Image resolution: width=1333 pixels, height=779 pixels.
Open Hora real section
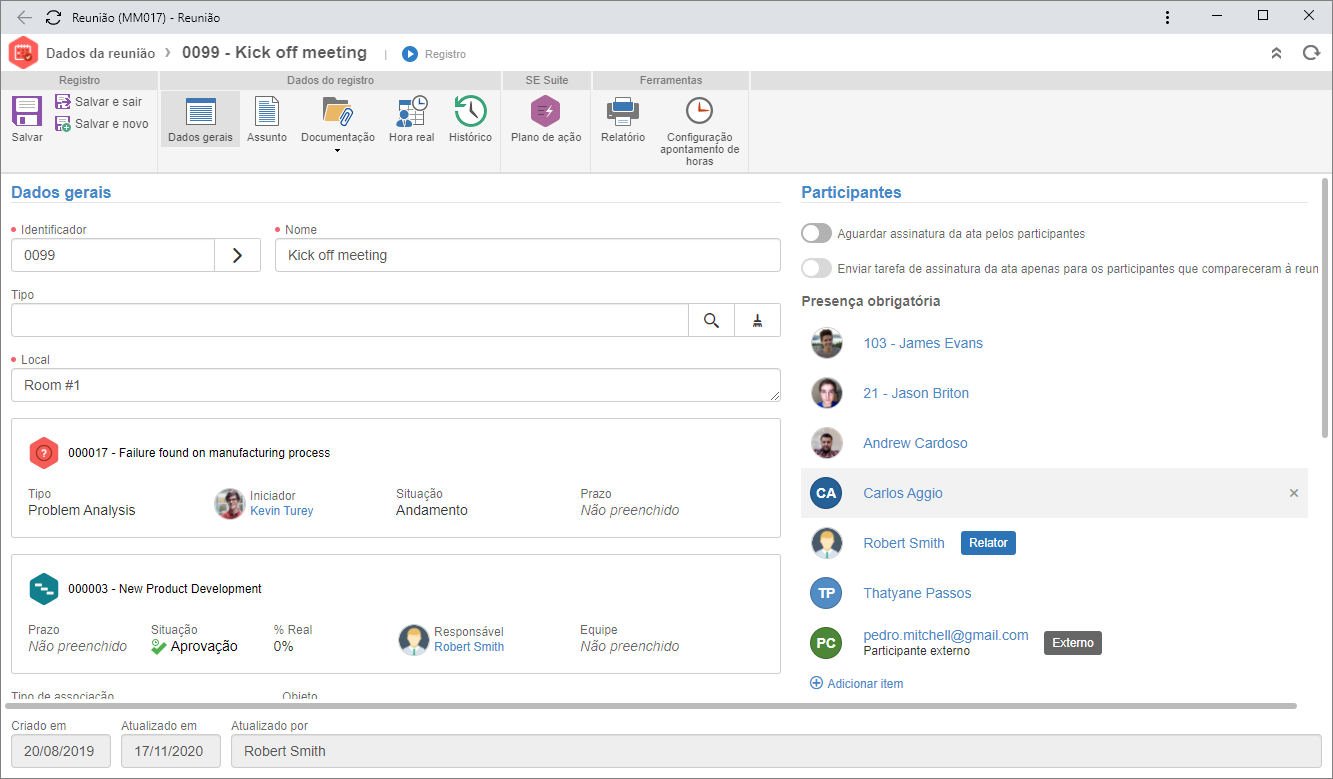[x=411, y=119]
